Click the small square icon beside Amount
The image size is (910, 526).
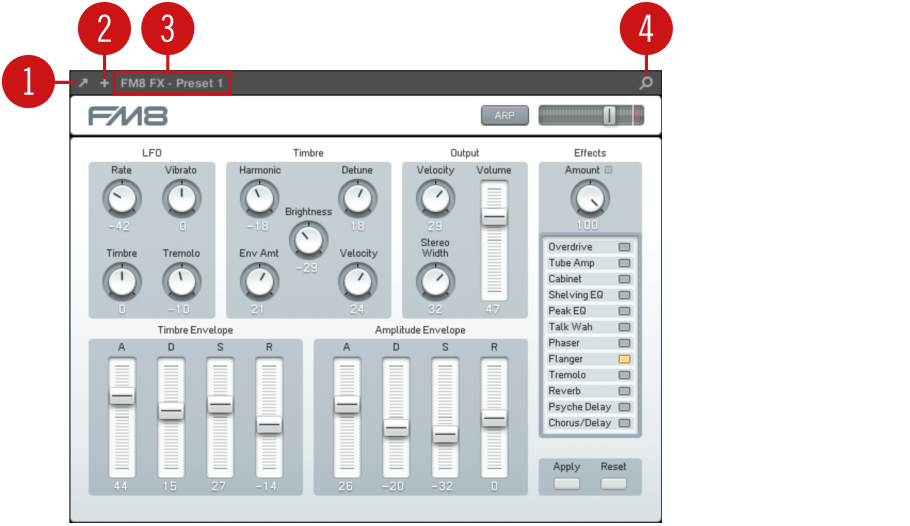tap(609, 170)
